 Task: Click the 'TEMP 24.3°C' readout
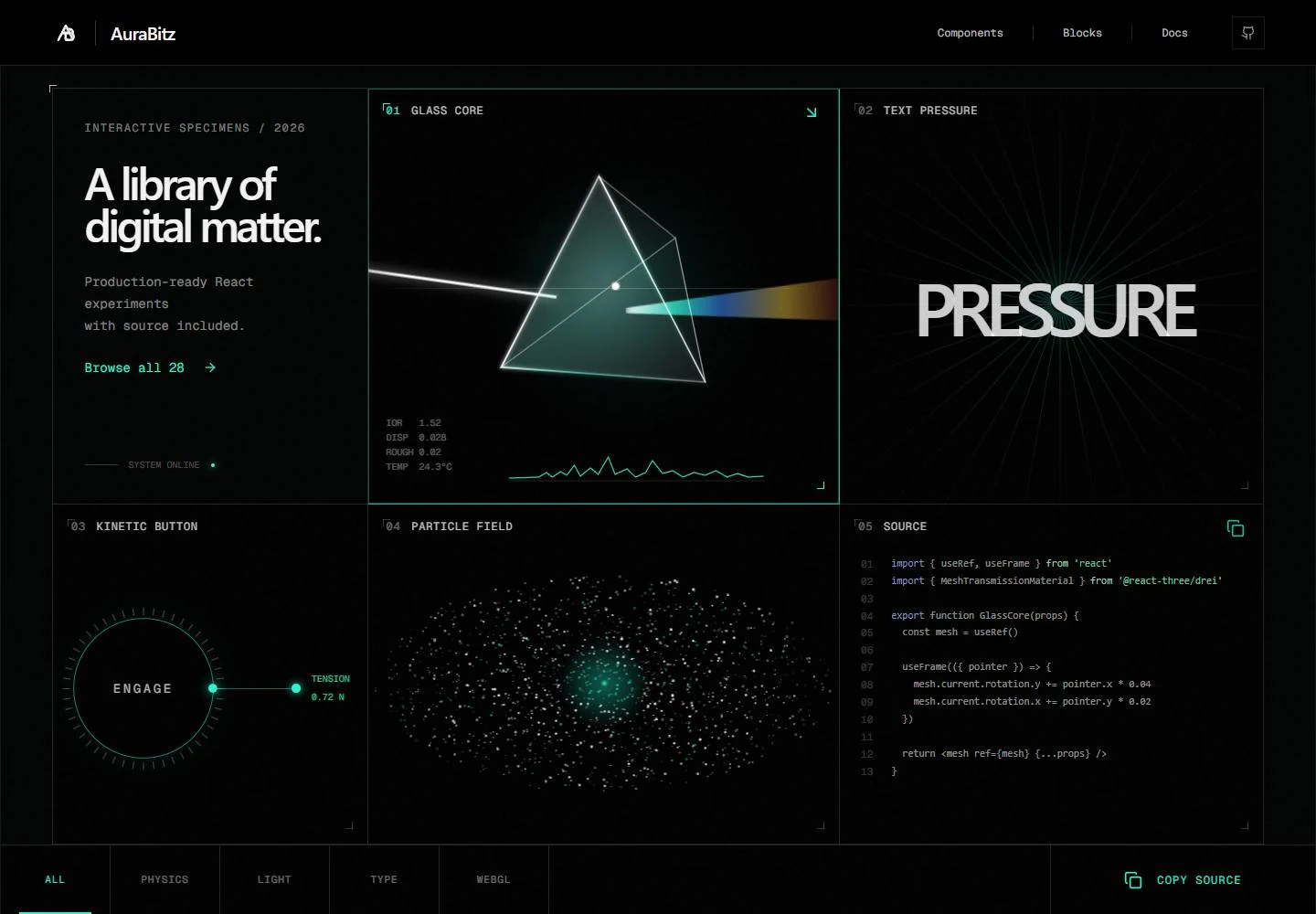[x=419, y=467]
